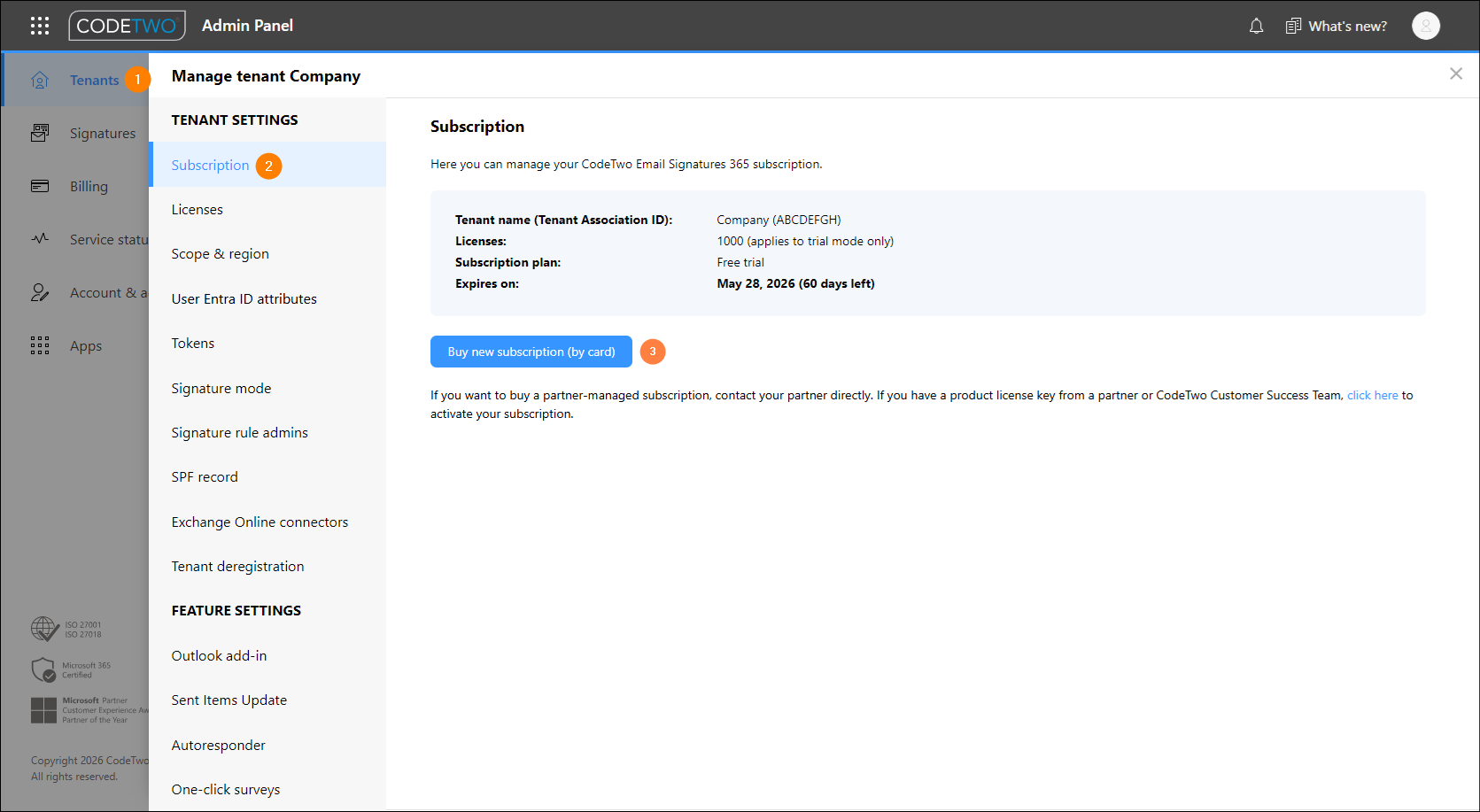Click the 'Admin Panel' header text
Image resolution: width=1480 pixels, height=812 pixels.
tap(247, 26)
